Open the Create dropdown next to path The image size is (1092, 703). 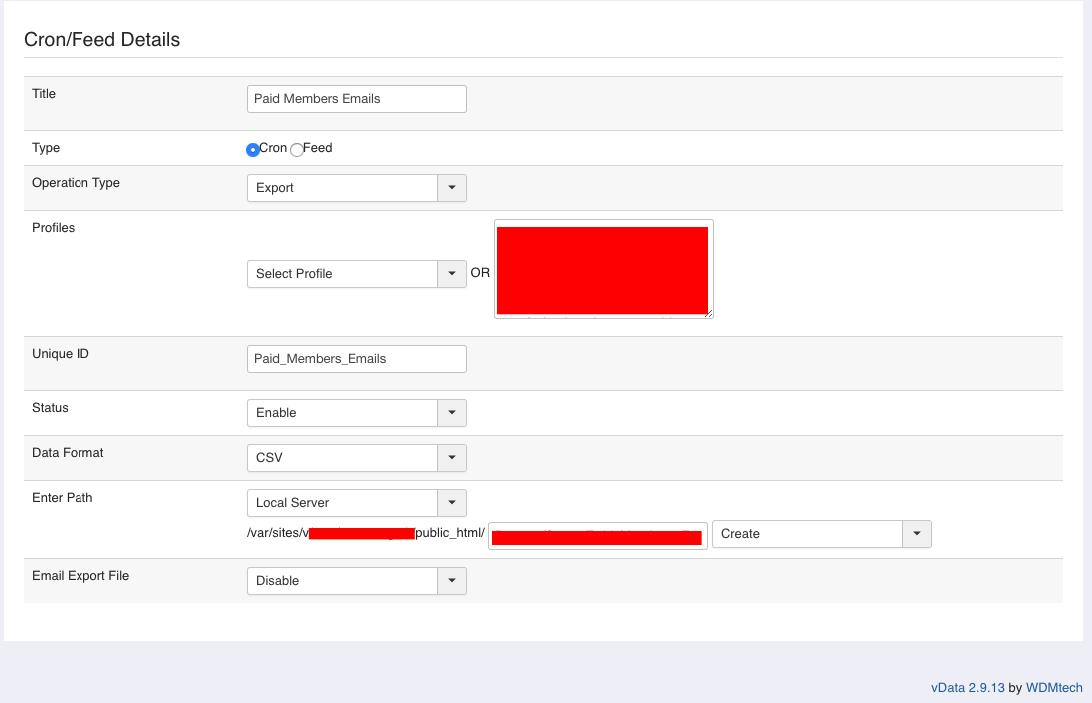[x=822, y=534]
